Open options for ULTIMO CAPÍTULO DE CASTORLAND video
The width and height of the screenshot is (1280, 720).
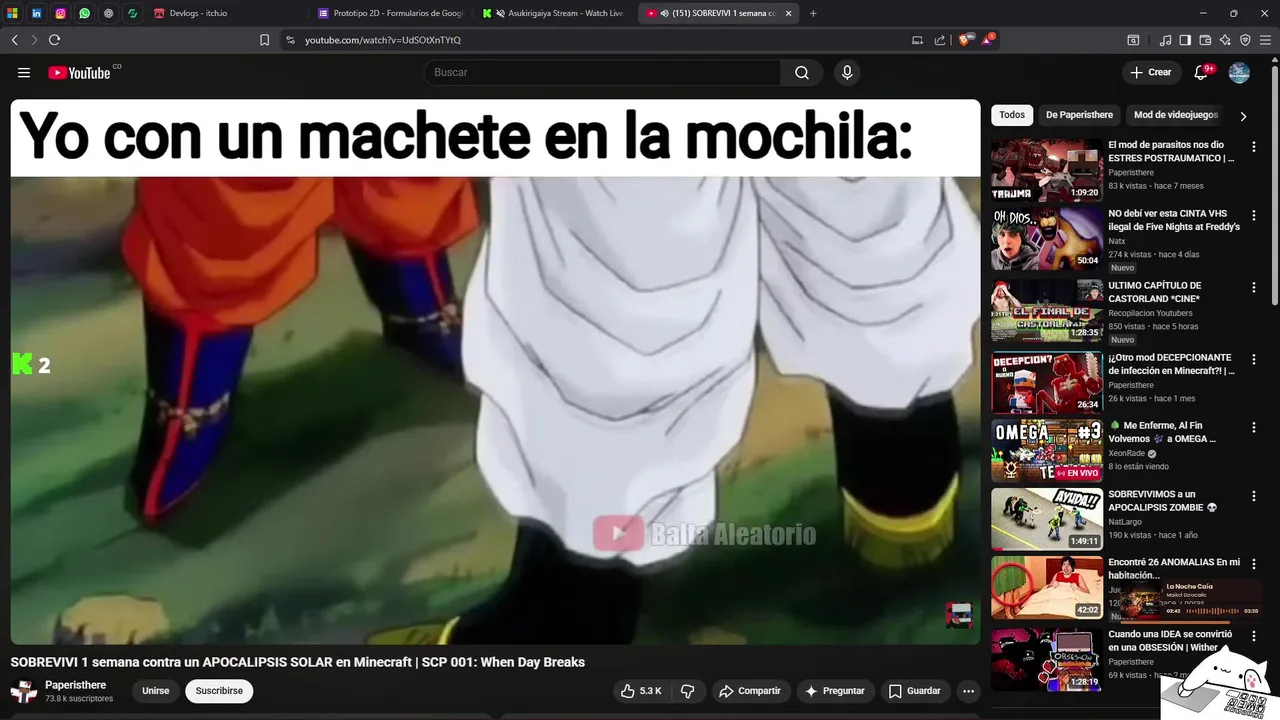tap(1253, 287)
